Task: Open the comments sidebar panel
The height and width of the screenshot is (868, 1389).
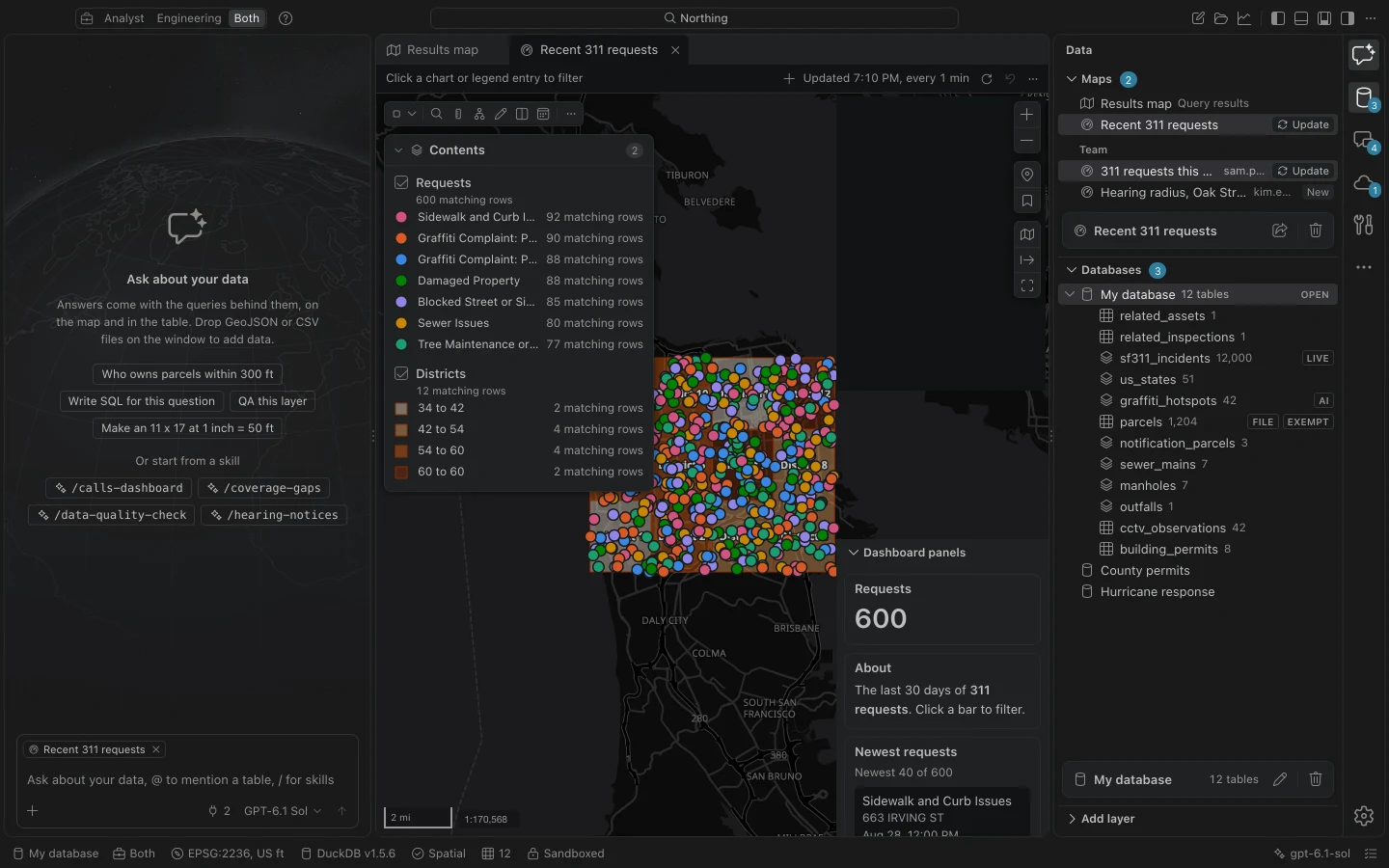Action: click(x=1364, y=141)
